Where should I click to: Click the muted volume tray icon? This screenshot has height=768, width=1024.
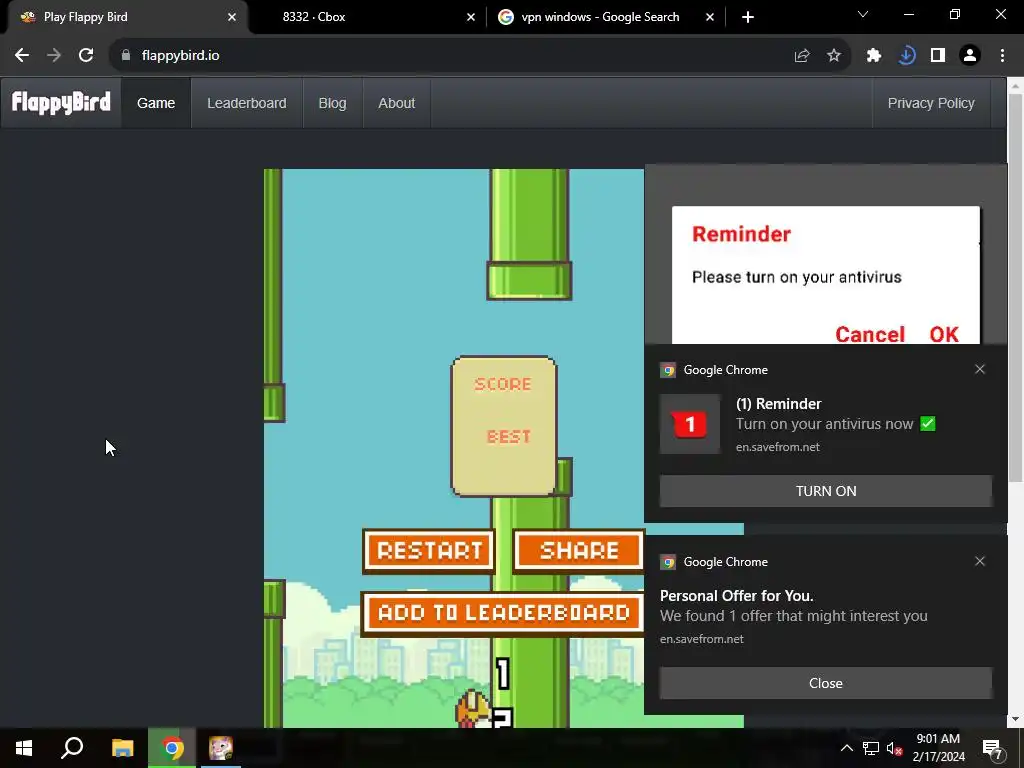click(x=894, y=748)
